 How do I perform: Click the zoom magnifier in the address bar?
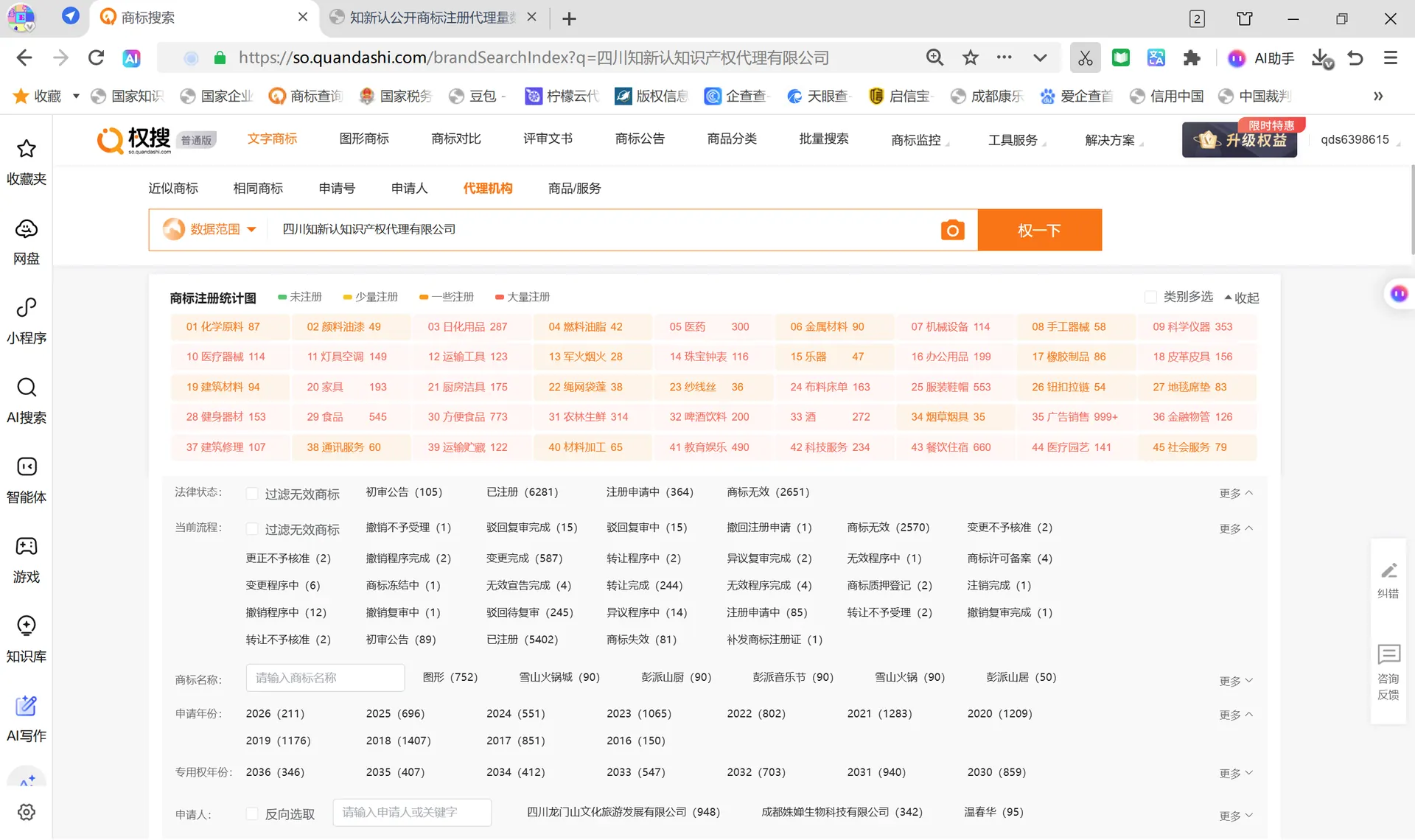coord(934,57)
